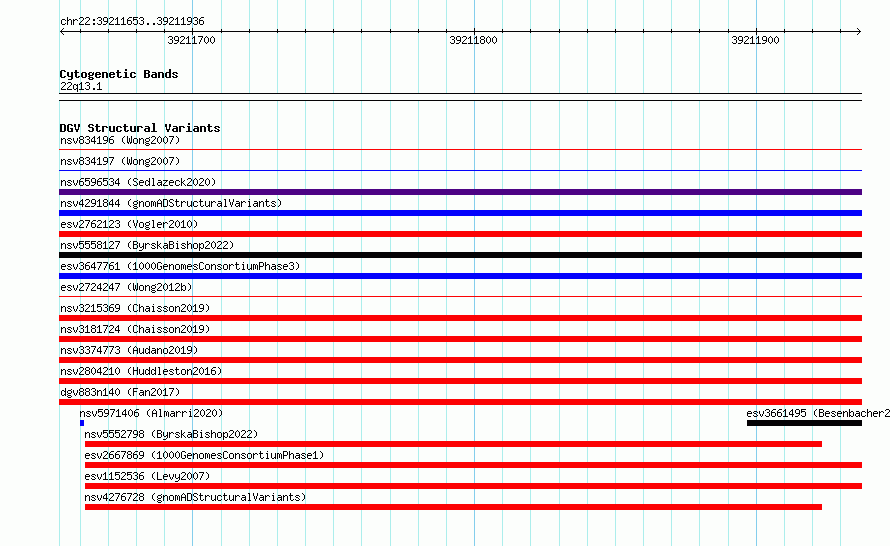Open esv2667869 (1000GenomesConsortiumPhase1) label
This screenshot has height=546, width=890.
pos(204,455)
